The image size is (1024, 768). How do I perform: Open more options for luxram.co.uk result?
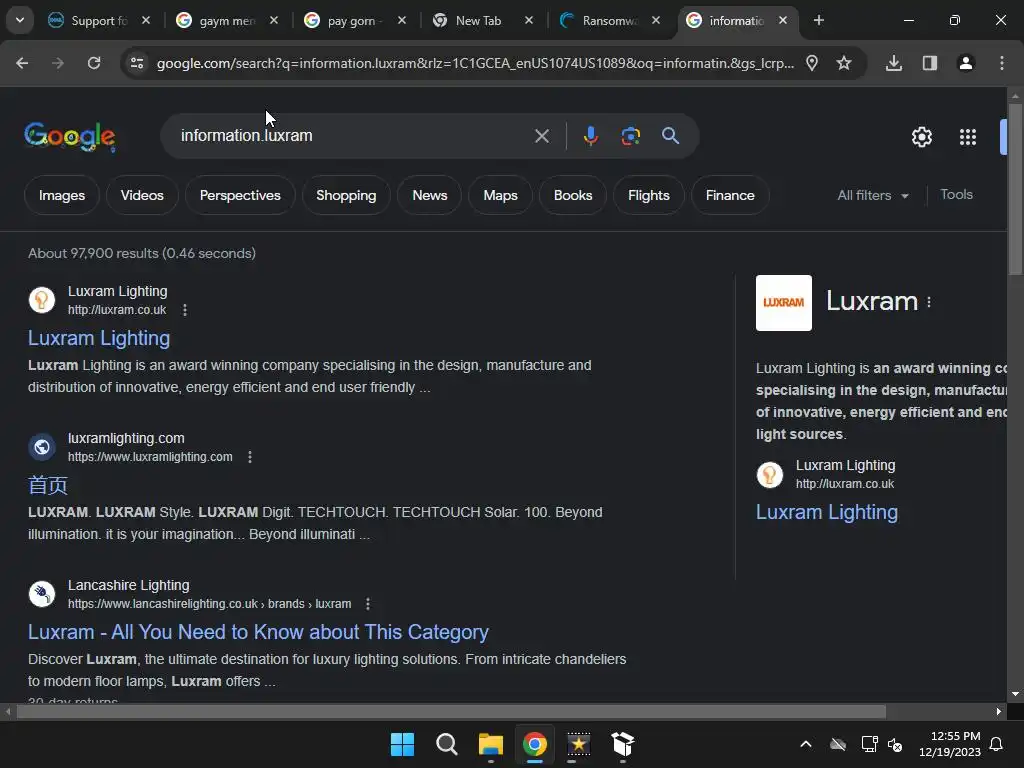click(x=185, y=310)
